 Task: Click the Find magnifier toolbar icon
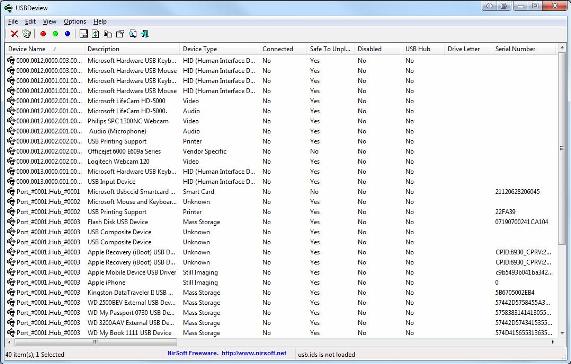(x=133, y=34)
